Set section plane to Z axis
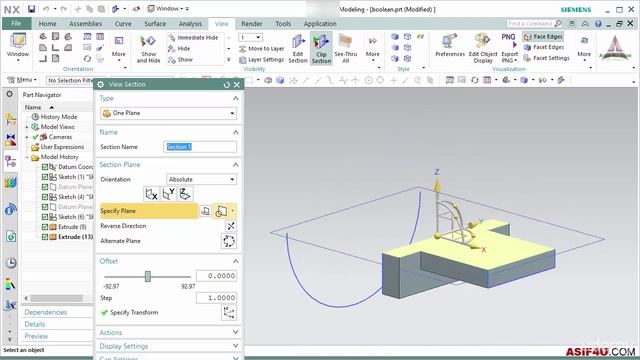The image size is (640, 360). (185, 194)
